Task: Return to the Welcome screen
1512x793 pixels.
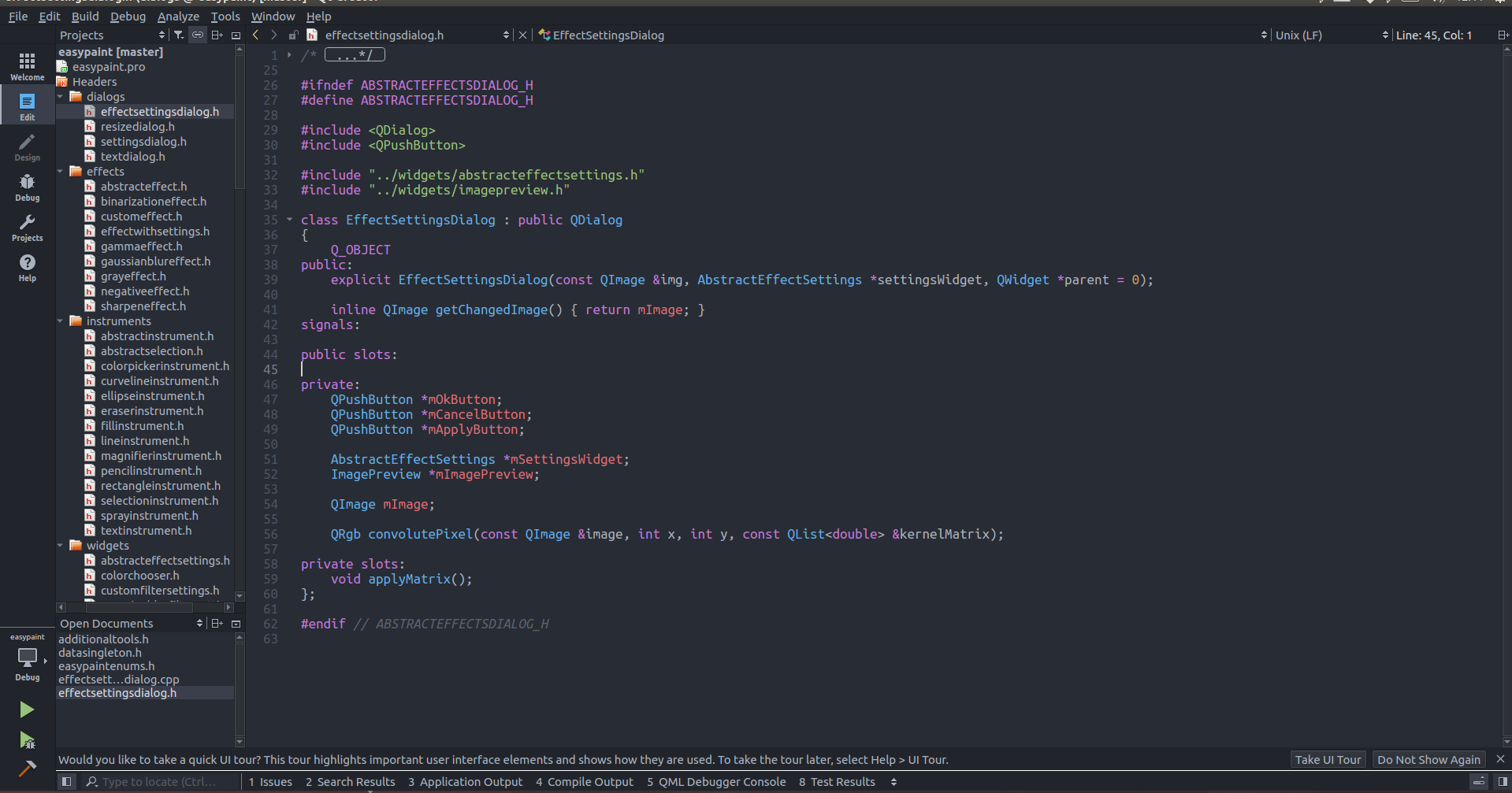Action: (x=27, y=65)
